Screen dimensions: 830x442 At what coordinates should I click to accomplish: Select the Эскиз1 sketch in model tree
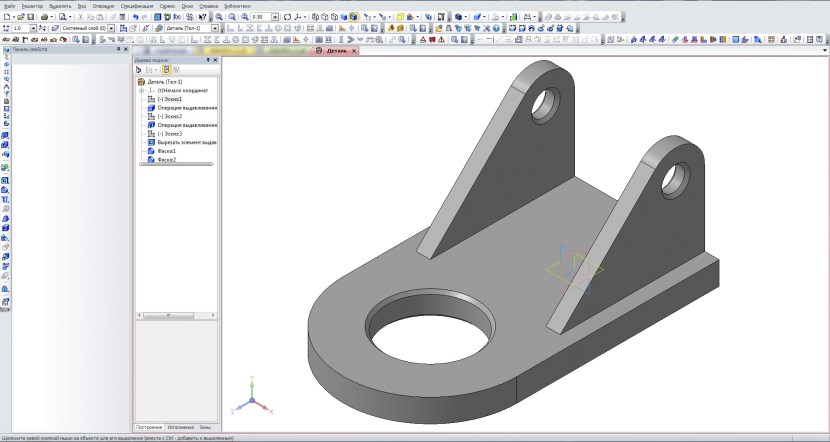coord(169,99)
